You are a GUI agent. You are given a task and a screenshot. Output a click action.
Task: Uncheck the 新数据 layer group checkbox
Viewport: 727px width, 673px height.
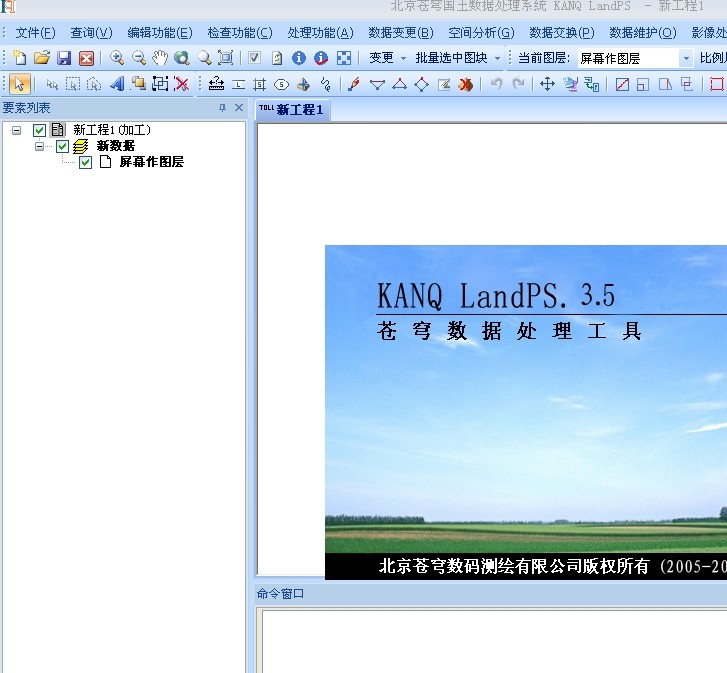tap(62, 146)
